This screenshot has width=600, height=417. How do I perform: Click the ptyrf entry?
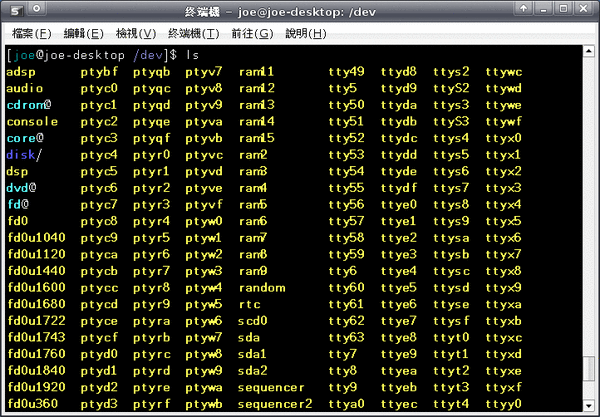coord(152,404)
